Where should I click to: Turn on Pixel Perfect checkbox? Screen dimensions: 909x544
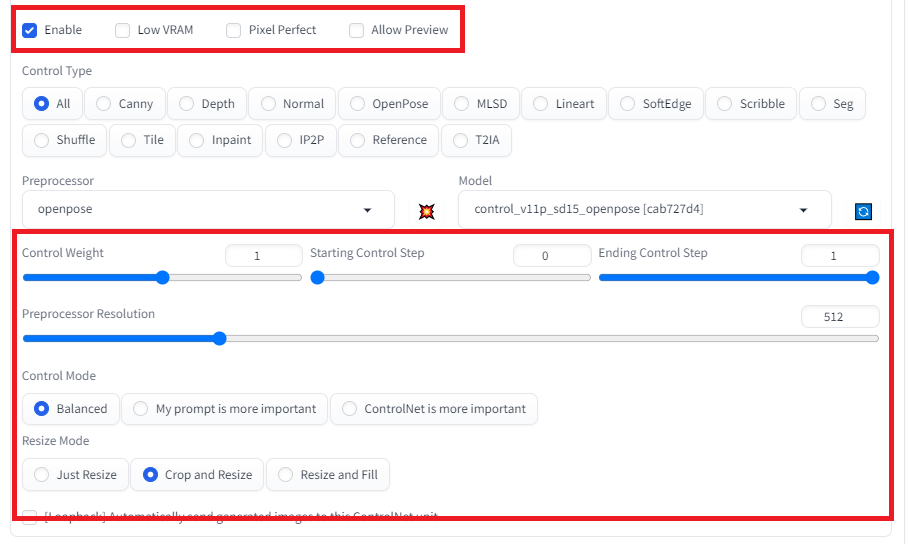[x=234, y=30]
